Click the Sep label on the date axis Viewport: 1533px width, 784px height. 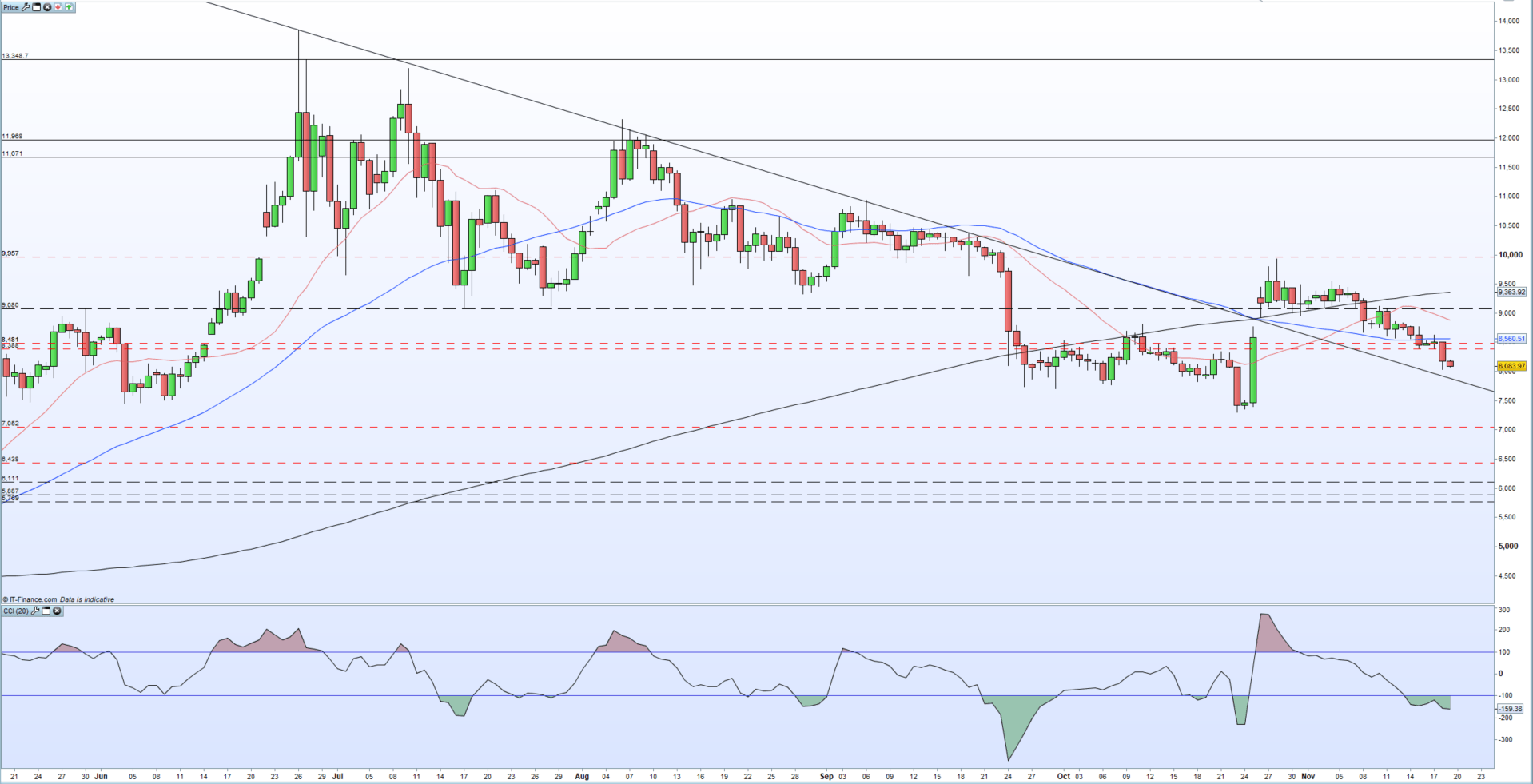point(826,776)
